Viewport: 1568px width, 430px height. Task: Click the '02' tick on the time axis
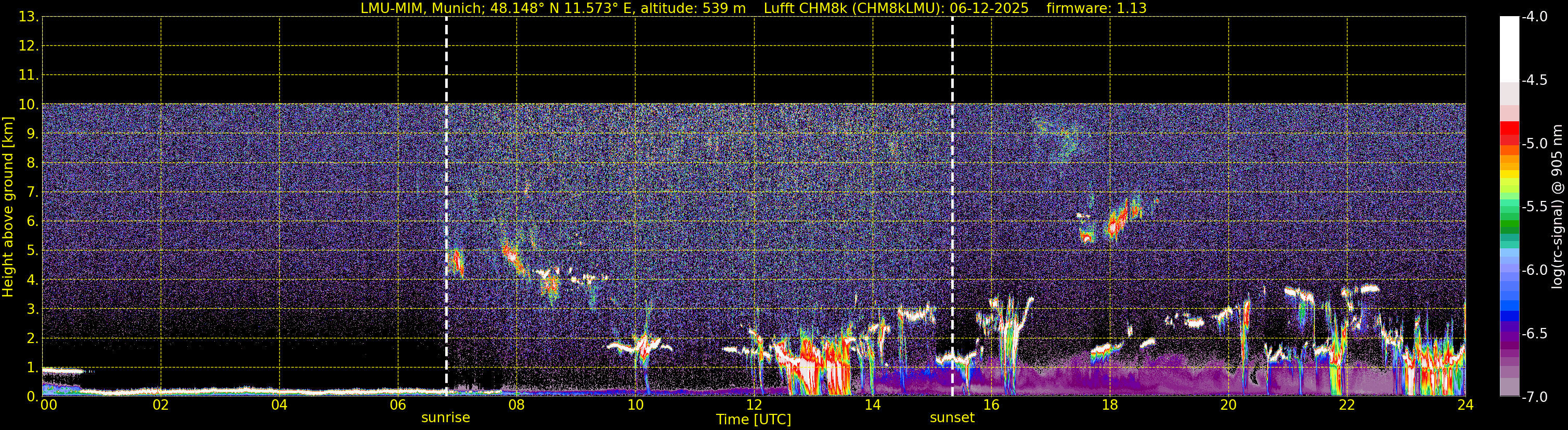[x=160, y=405]
